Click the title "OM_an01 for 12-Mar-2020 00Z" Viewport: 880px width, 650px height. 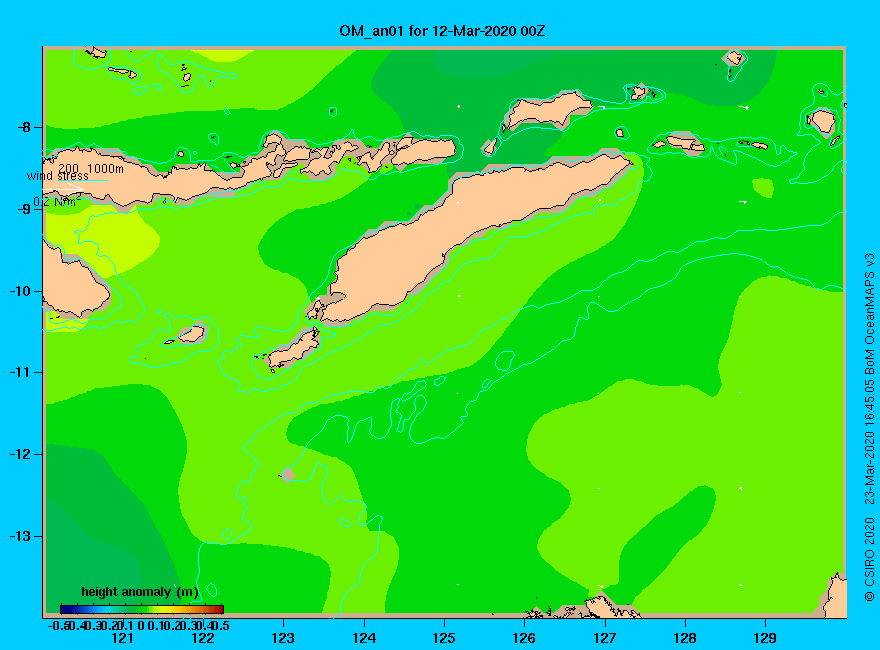tap(442, 31)
